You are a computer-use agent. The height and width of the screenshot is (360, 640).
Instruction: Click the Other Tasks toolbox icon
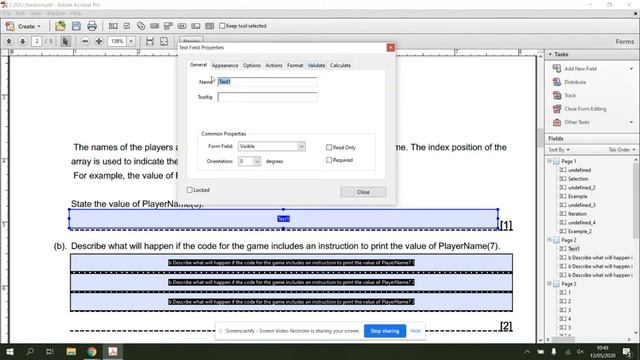point(557,122)
